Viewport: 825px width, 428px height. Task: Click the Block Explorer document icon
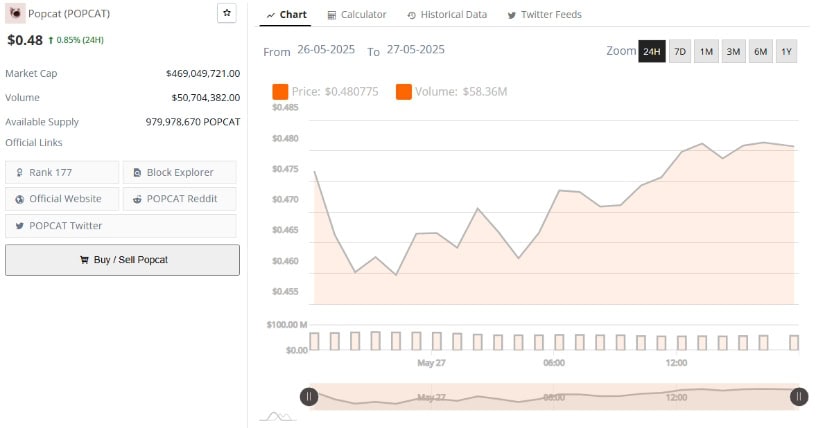137,173
